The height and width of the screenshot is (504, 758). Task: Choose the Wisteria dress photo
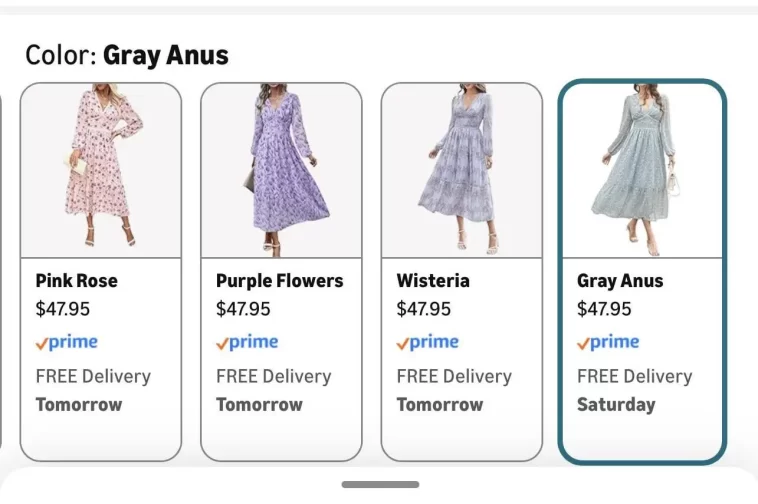pos(461,170)
